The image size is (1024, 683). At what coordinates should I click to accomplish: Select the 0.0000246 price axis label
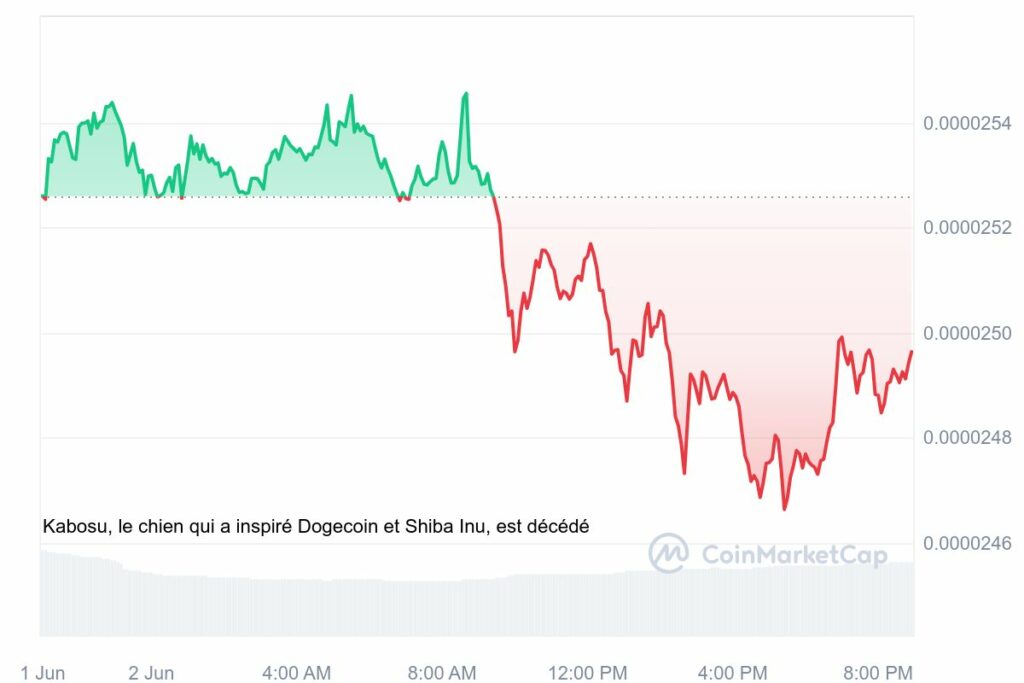pos(966,543)
